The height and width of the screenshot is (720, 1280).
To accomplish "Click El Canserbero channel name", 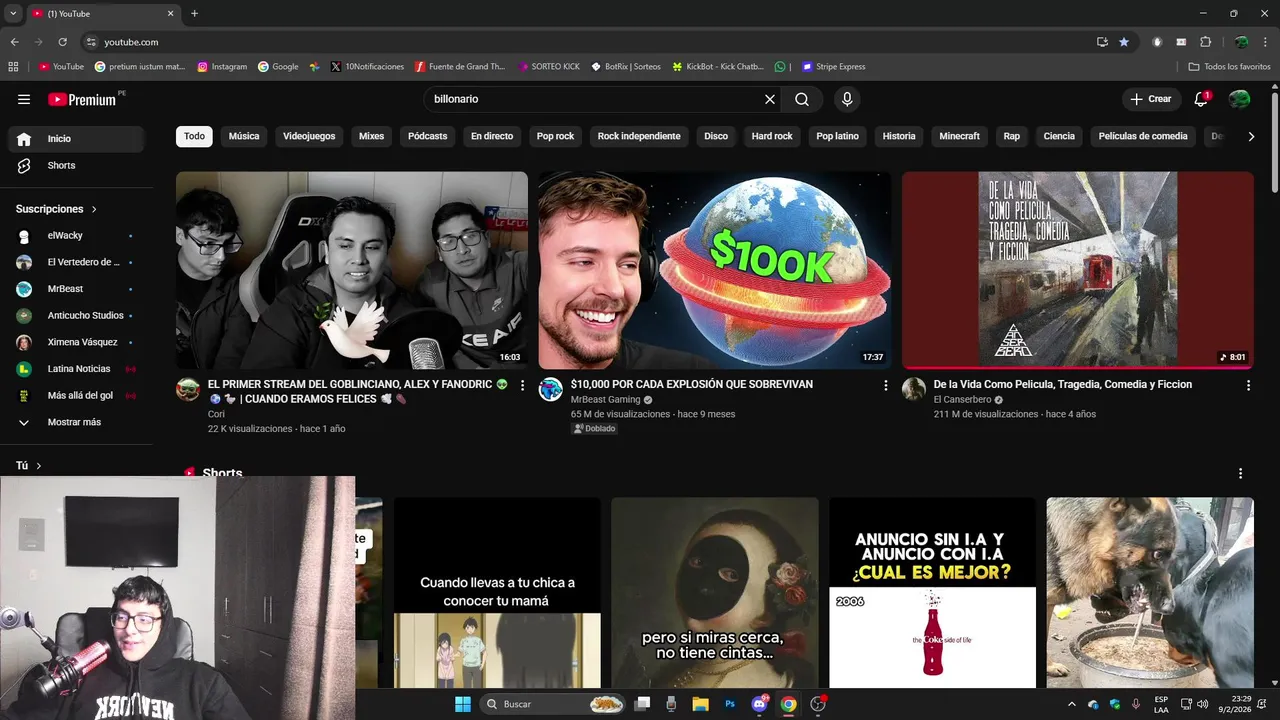I will (962, 400).
